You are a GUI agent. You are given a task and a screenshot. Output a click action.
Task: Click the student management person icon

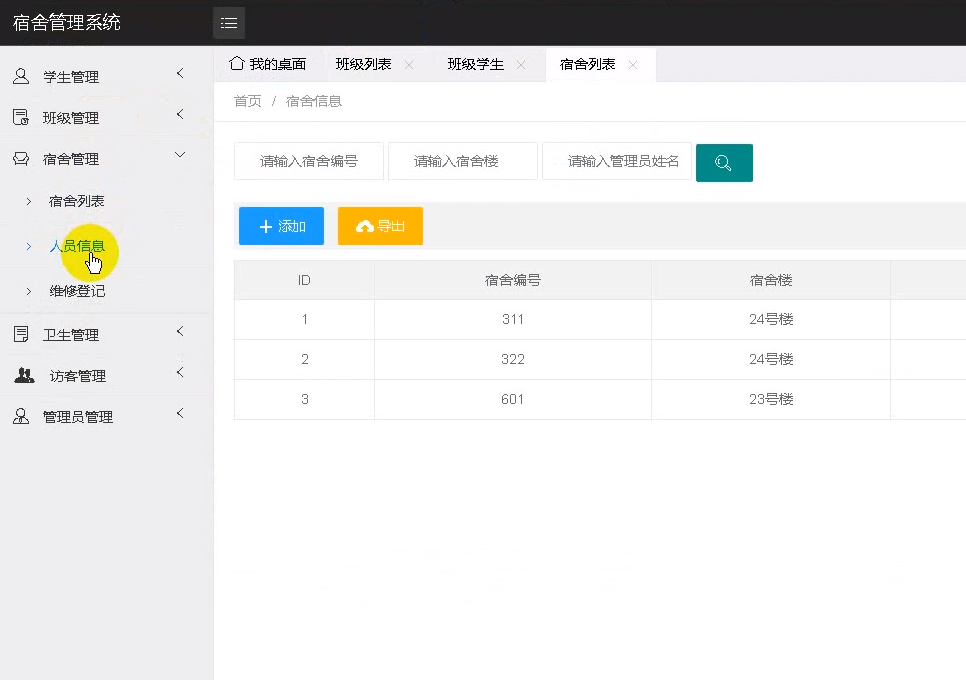21,76
